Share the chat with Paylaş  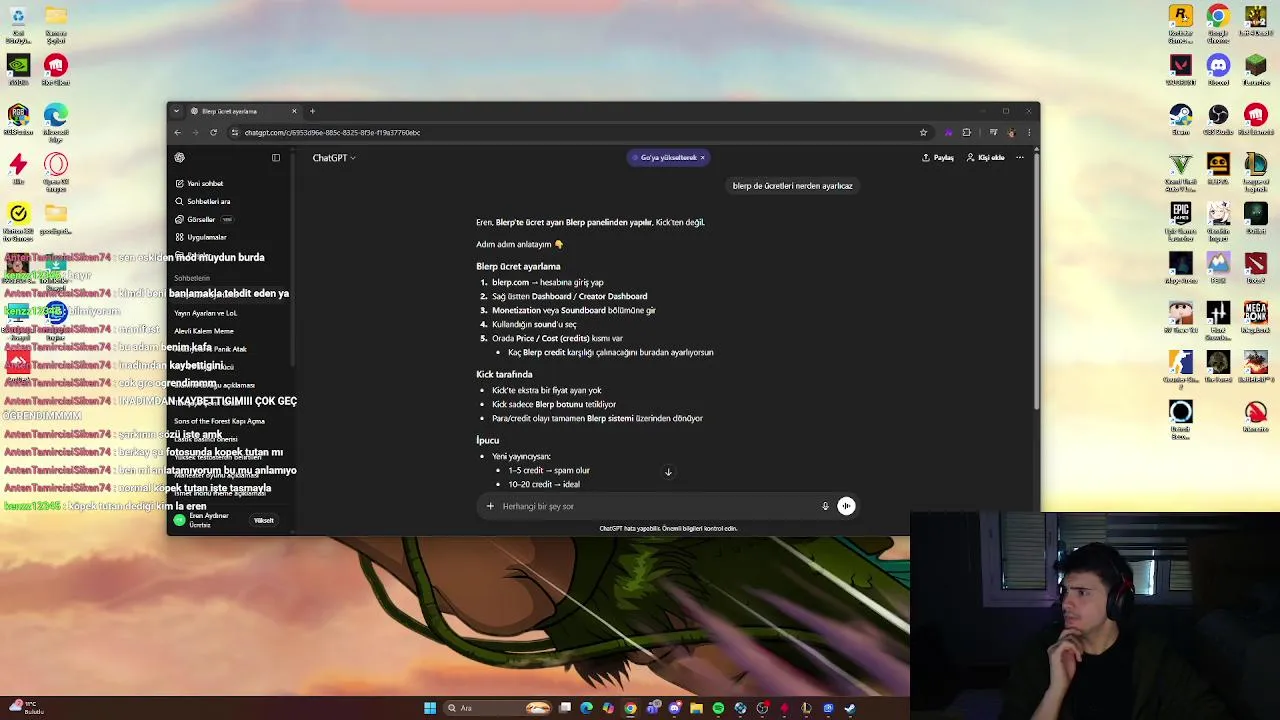[x=938, y=157]
